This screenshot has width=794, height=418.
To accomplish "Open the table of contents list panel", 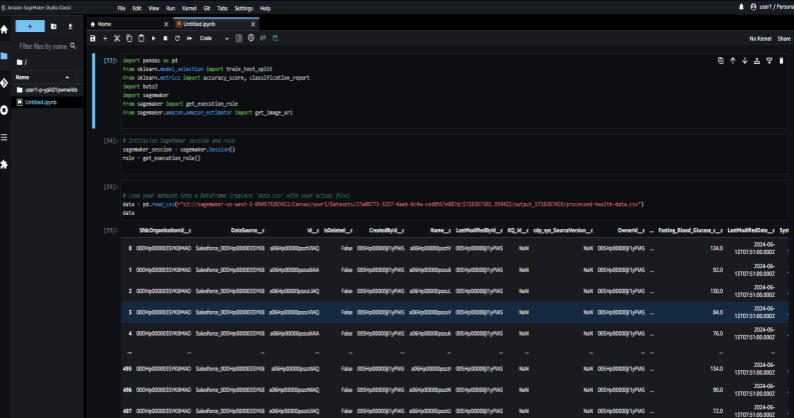I will point(4,137).
